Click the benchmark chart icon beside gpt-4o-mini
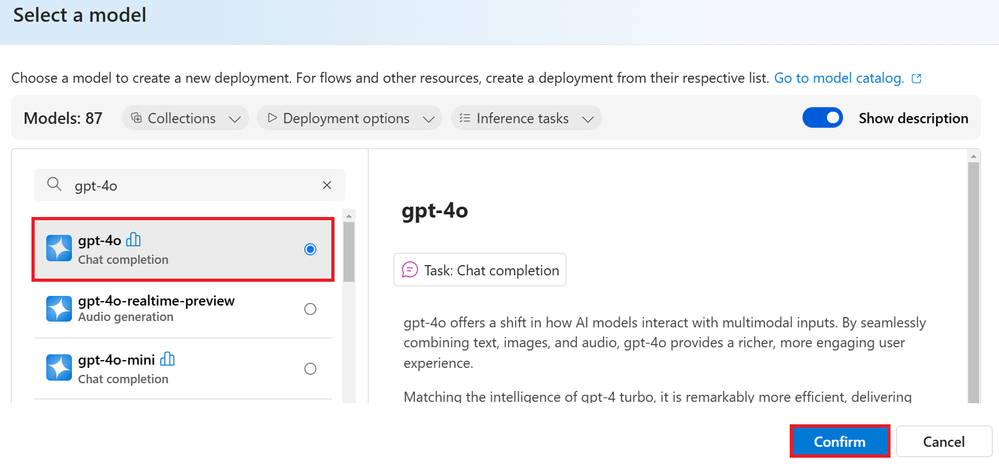This screenshot has height=466, width=999. 168,360
